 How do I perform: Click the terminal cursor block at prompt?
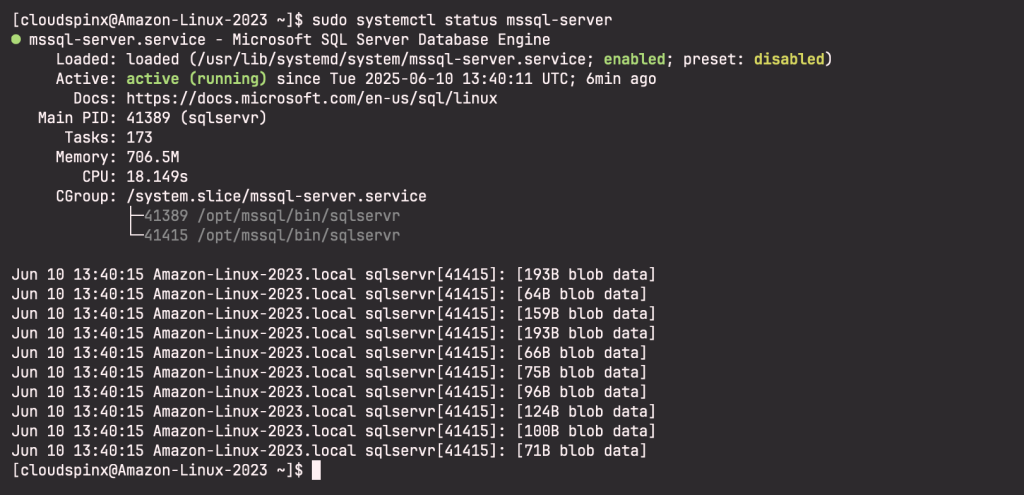[x=316, y=470]
